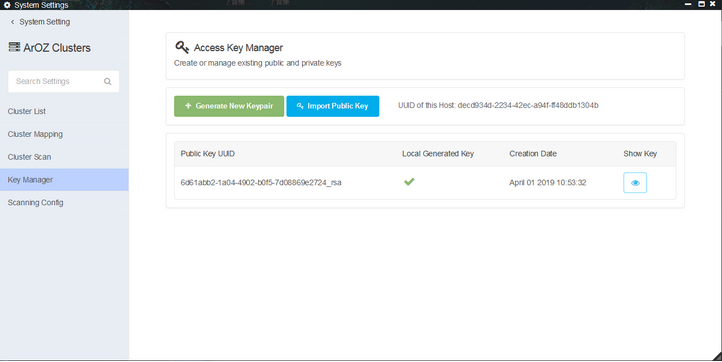Select Key Manager in sidebar
The image size is (722, 362).
[x=64, y=180]
